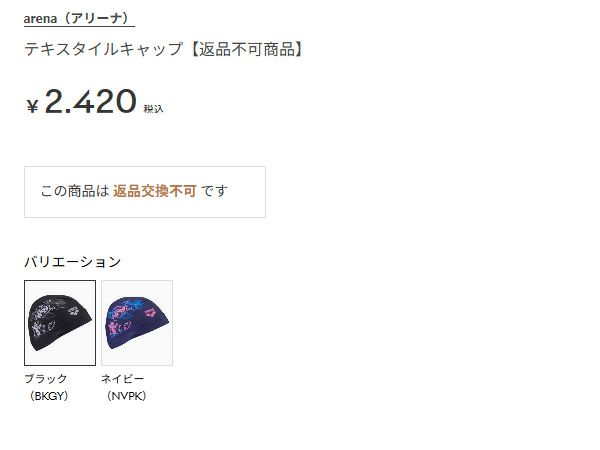
Task: Click the 税込 tax-included label
Action: click(153, 109)
